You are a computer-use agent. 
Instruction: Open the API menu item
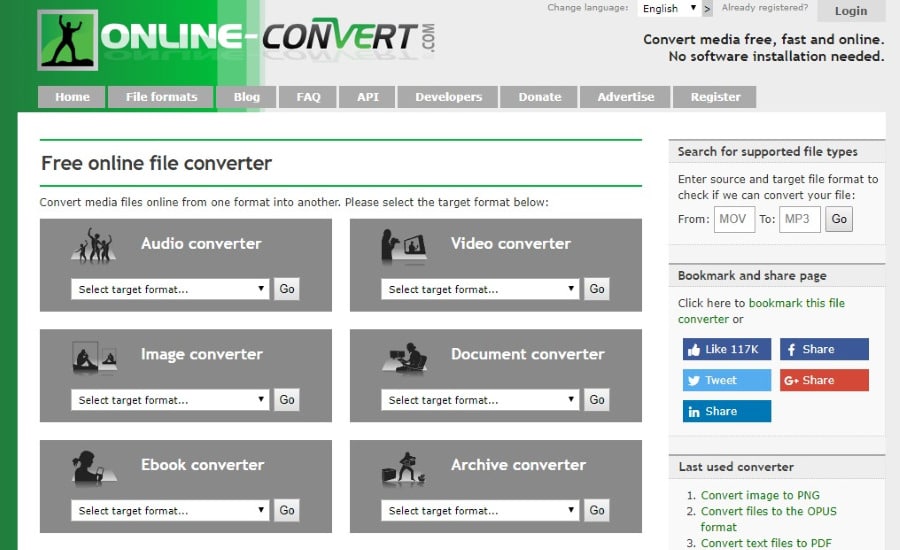point(367,97)
